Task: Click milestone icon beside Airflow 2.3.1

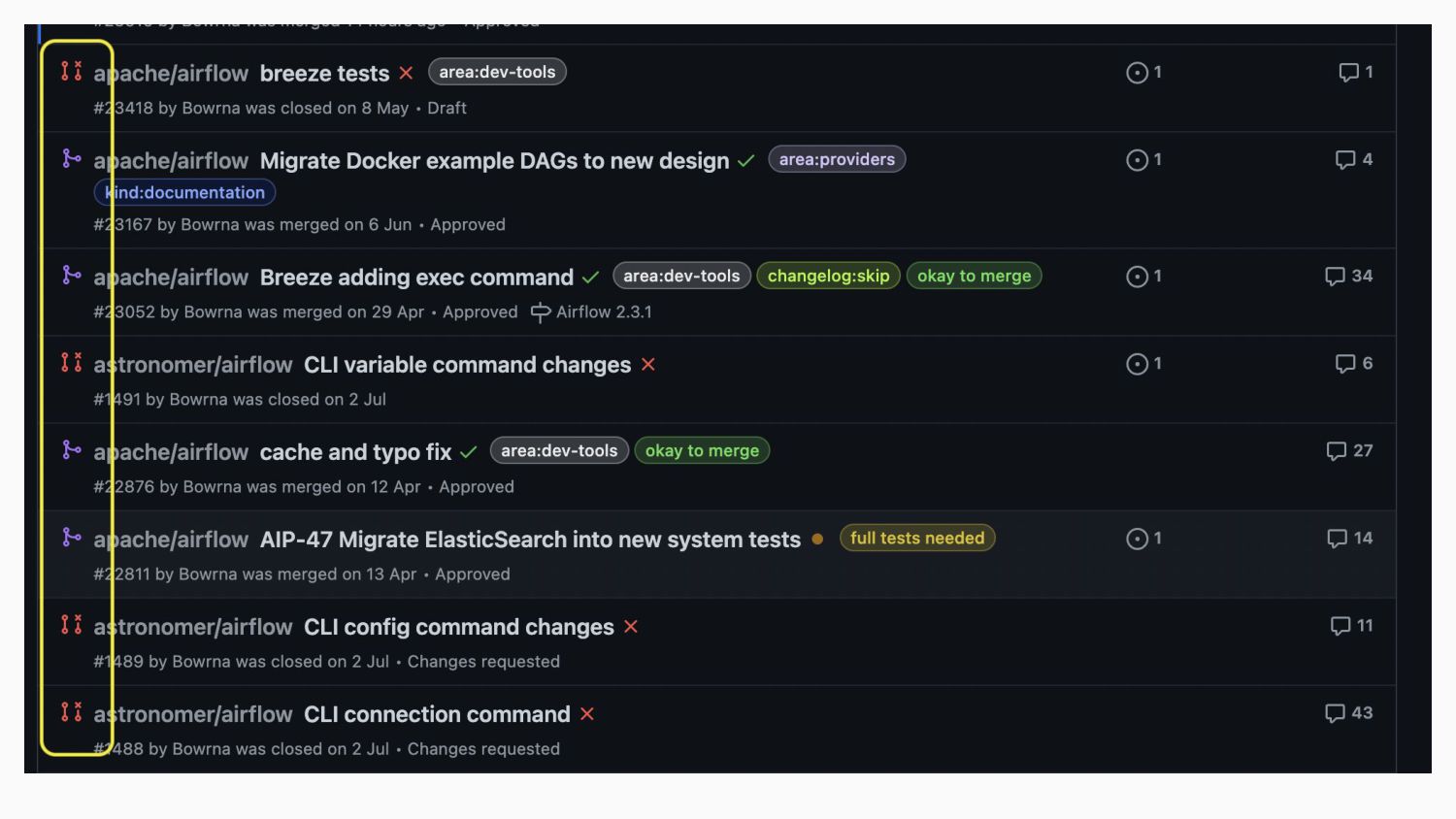Action: tap(541, 312)
